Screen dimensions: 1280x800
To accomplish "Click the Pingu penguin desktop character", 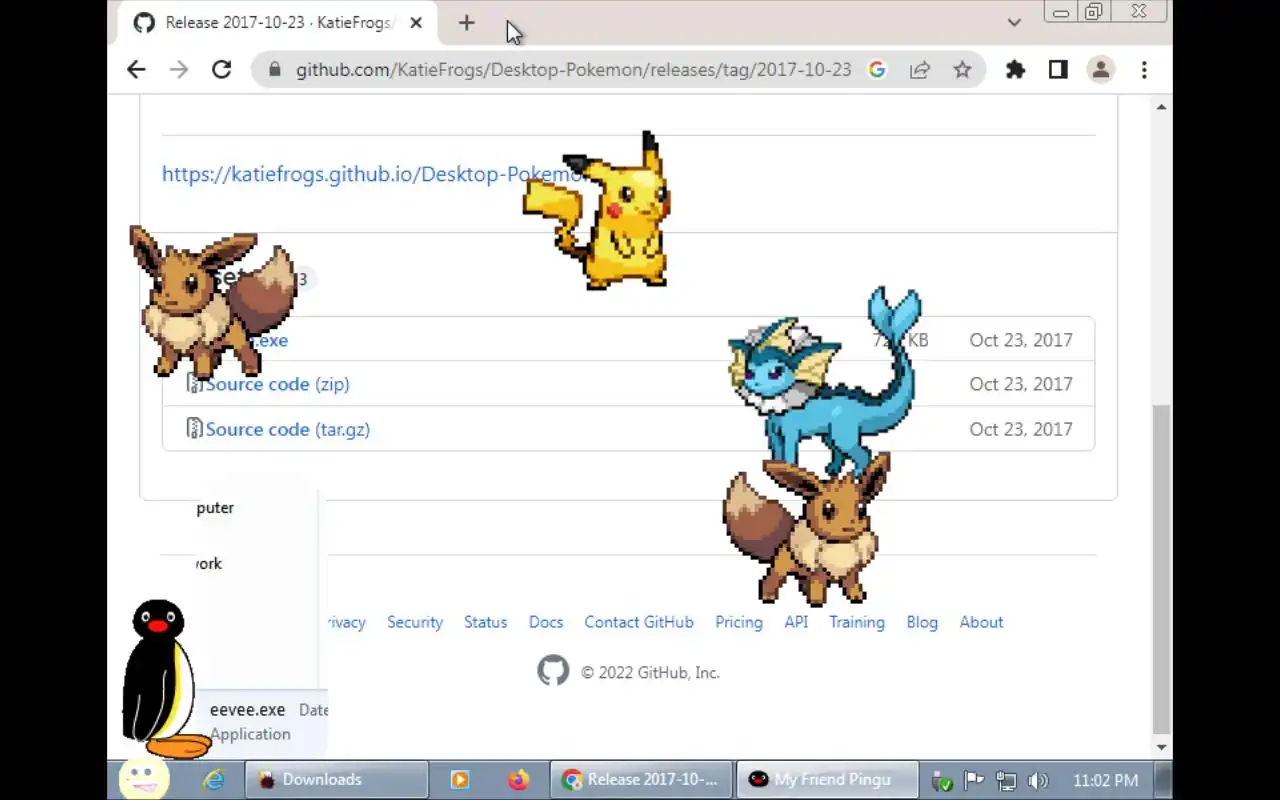I will click(x=162, y=680).
